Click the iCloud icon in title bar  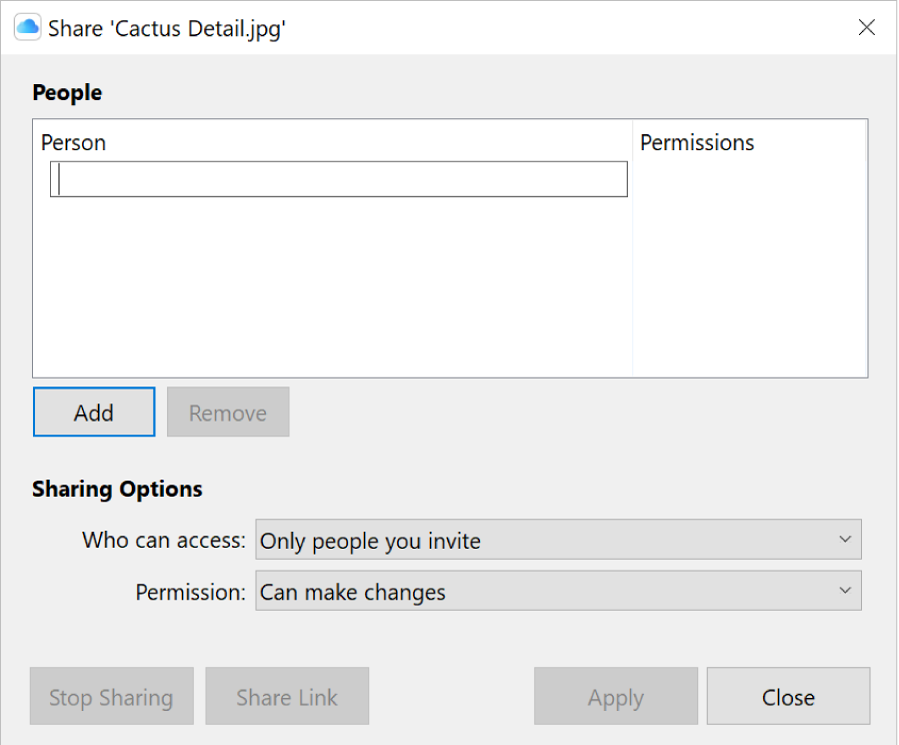click(27, 27)
